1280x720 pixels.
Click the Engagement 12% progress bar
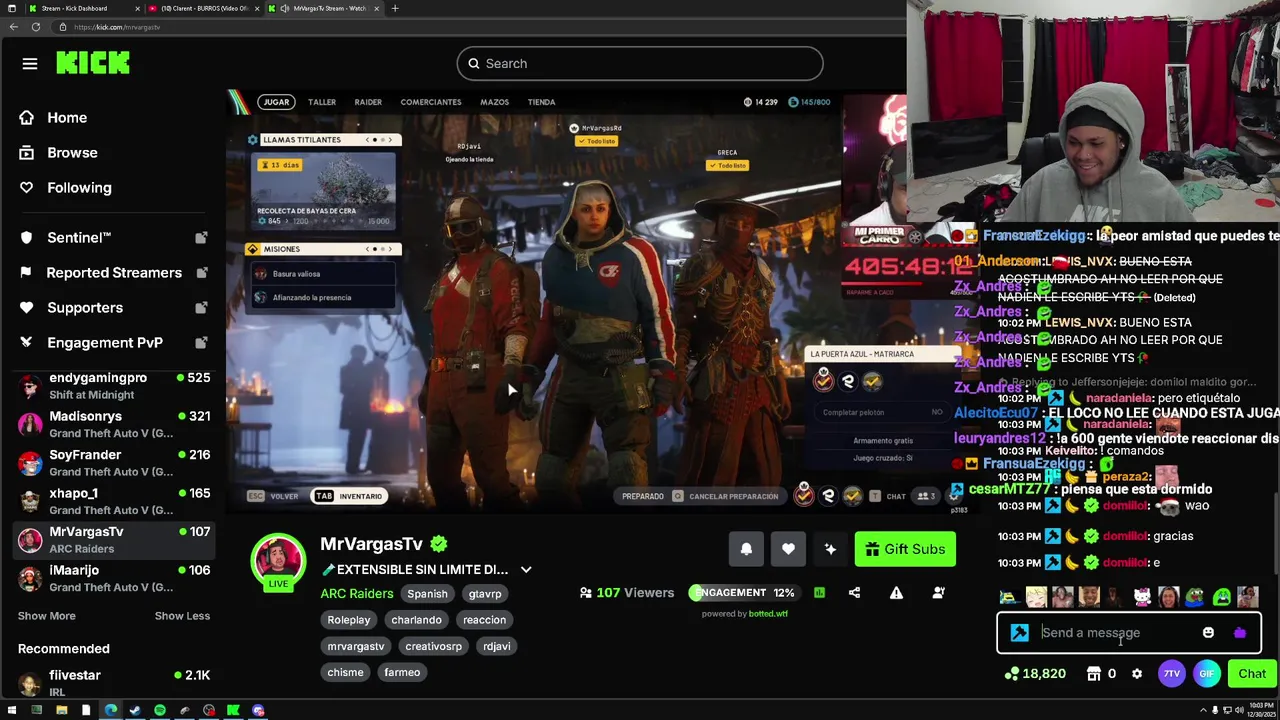746,593
